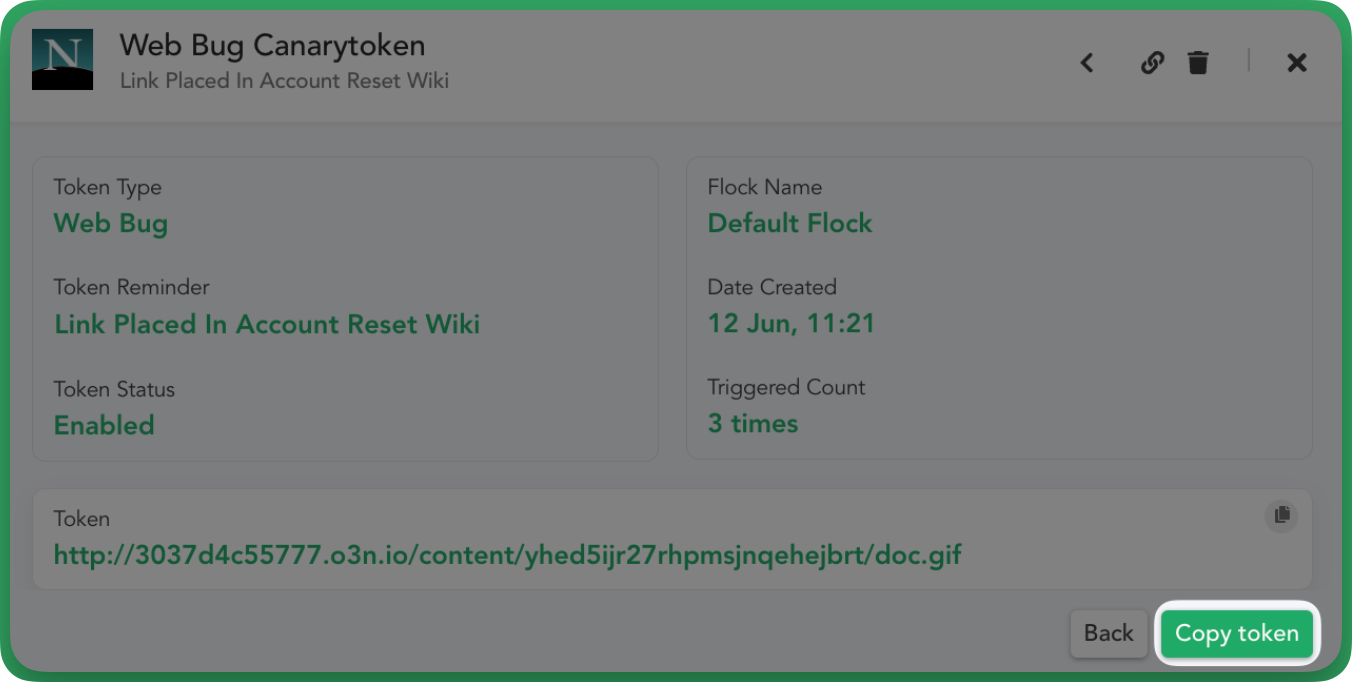Viewport: 1352px width, 682px height.
Task: Click the 3 times triggered count
Action: pyautogui.click(x=753, y=424)
